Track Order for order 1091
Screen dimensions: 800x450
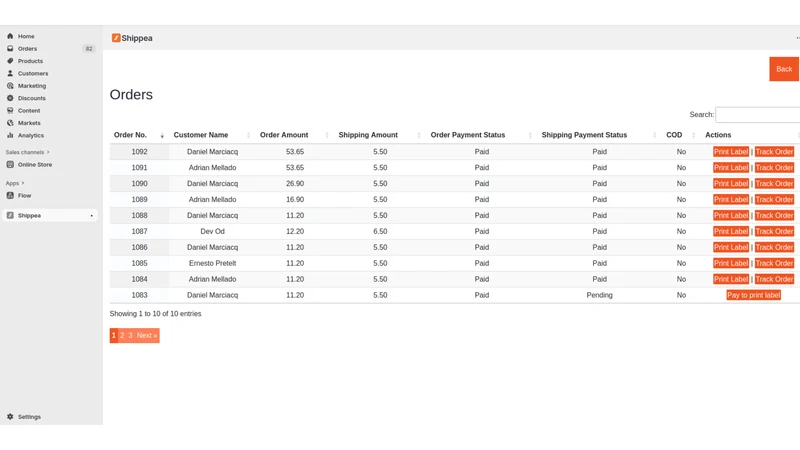774,167
